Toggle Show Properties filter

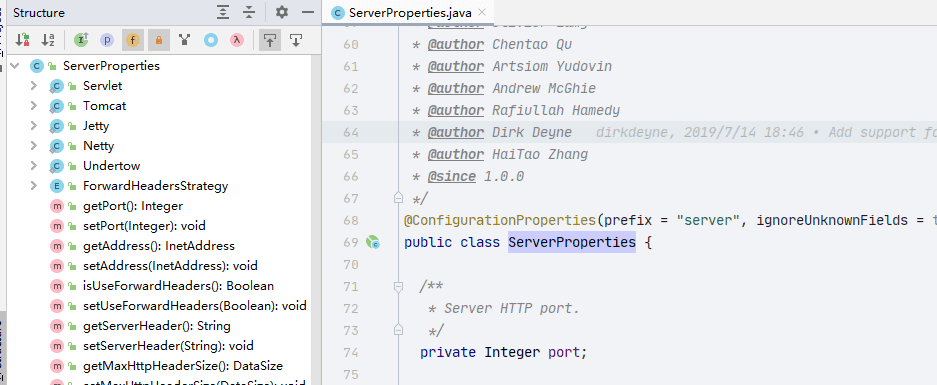tap(107, 40)
